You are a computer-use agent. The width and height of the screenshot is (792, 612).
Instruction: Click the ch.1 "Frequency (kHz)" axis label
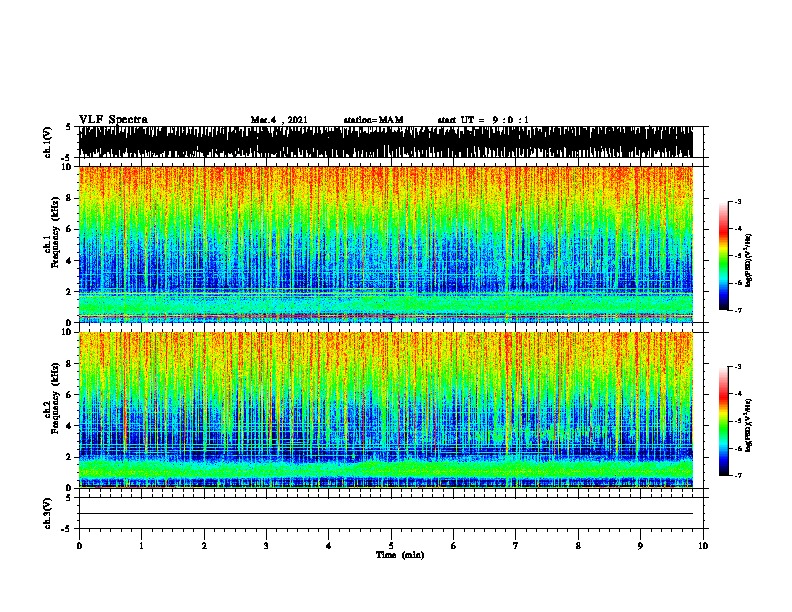click(55, 232)
